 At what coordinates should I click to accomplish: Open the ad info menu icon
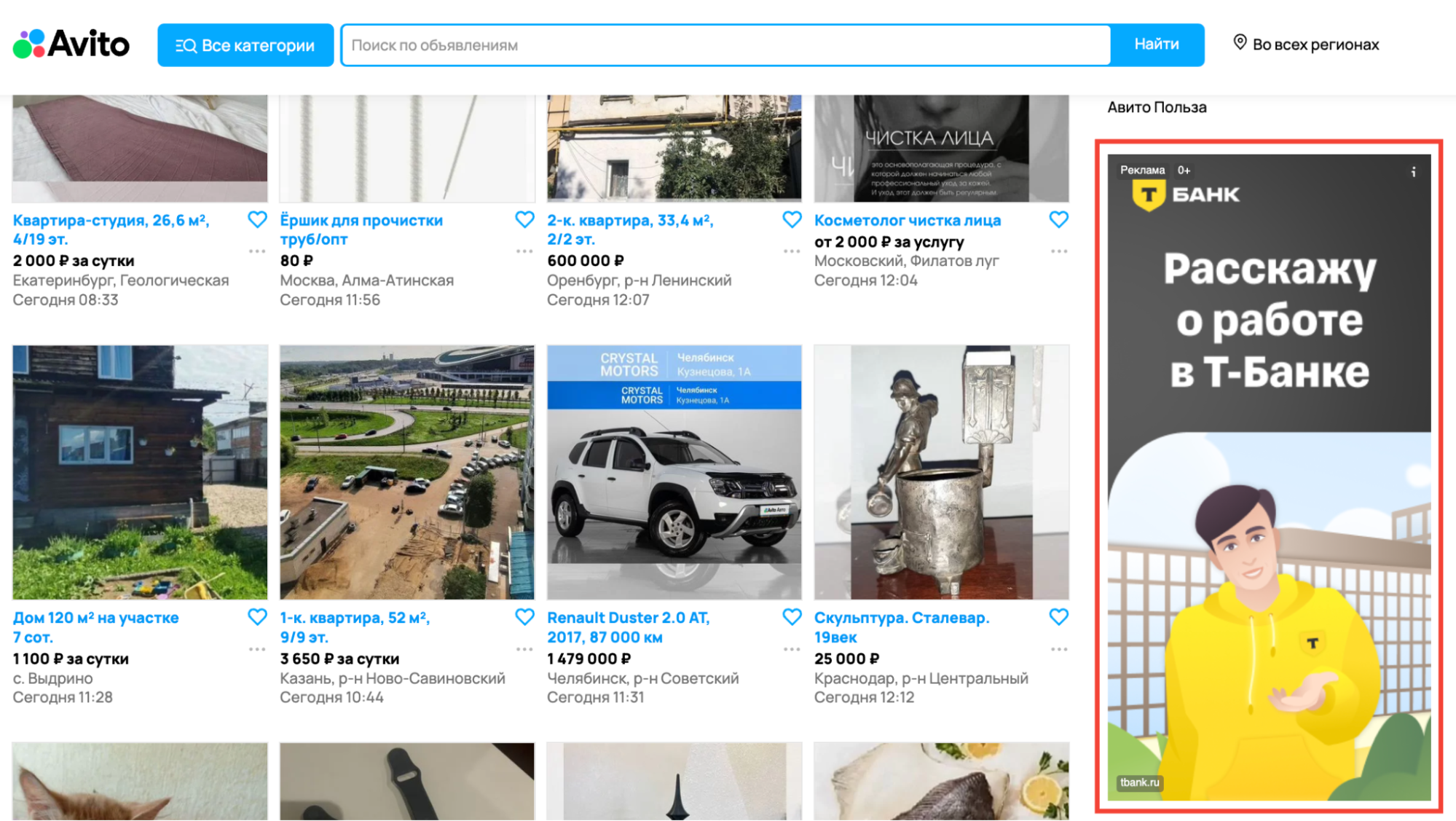(x=1413, y=172)
